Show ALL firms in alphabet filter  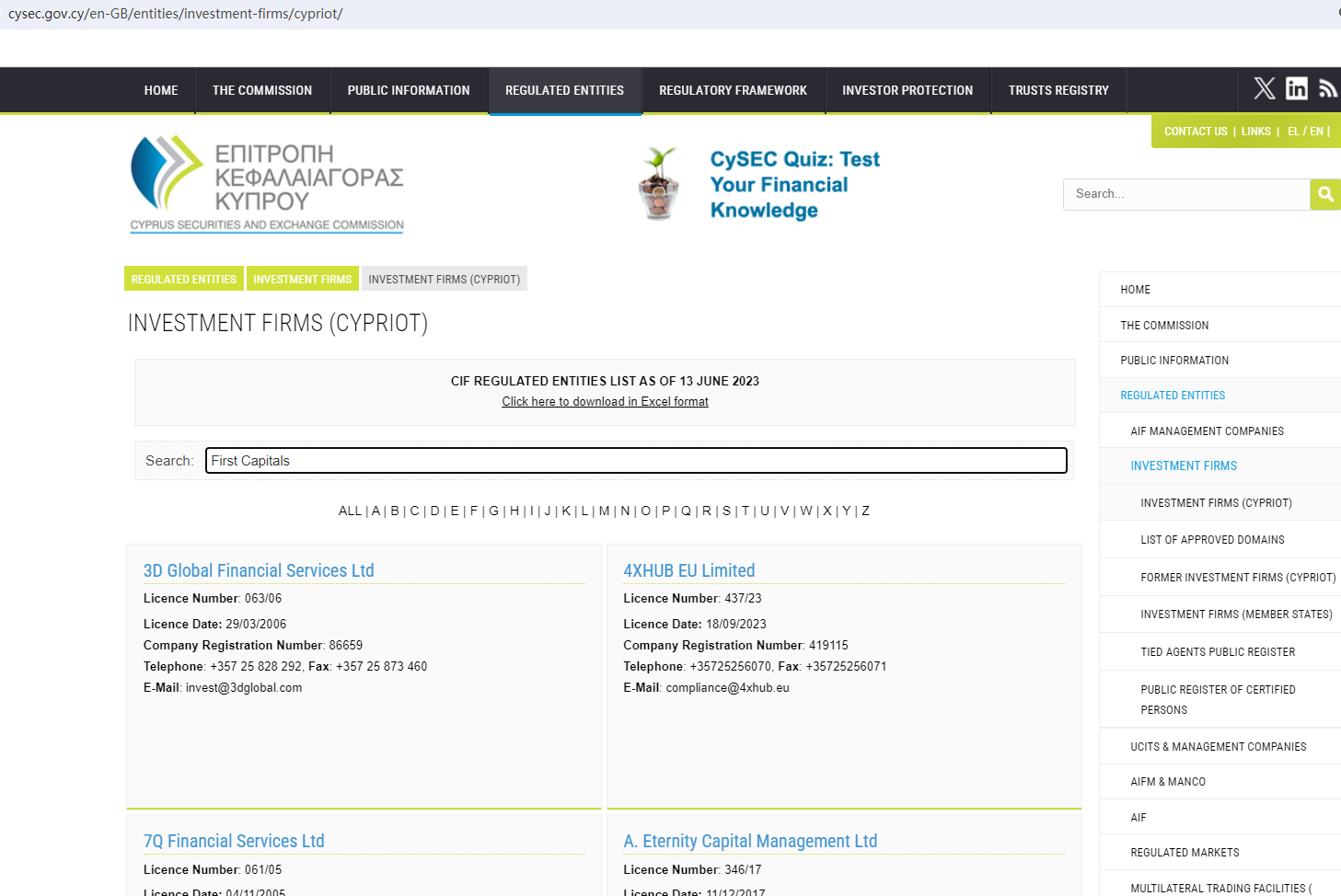pyautogui.click(x=350, y=511)
